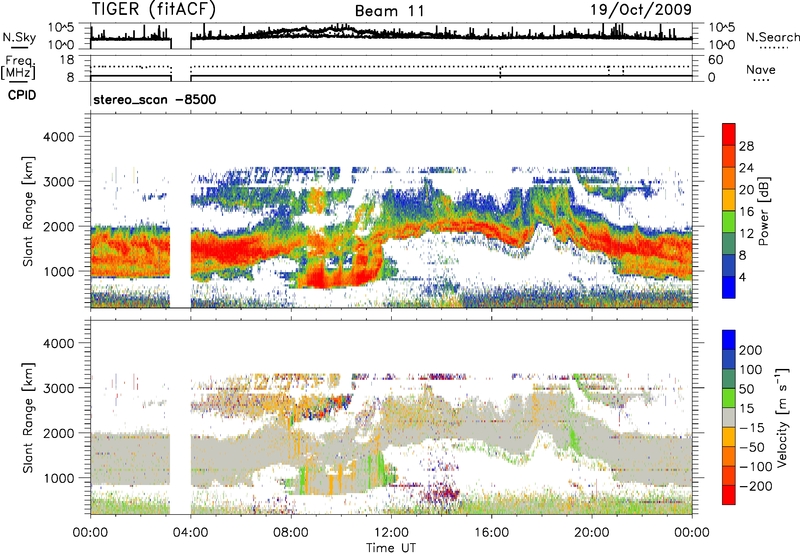The image size is (800, 554).
Task: Click the '12:00' time axis label
Action: (391, 533)
